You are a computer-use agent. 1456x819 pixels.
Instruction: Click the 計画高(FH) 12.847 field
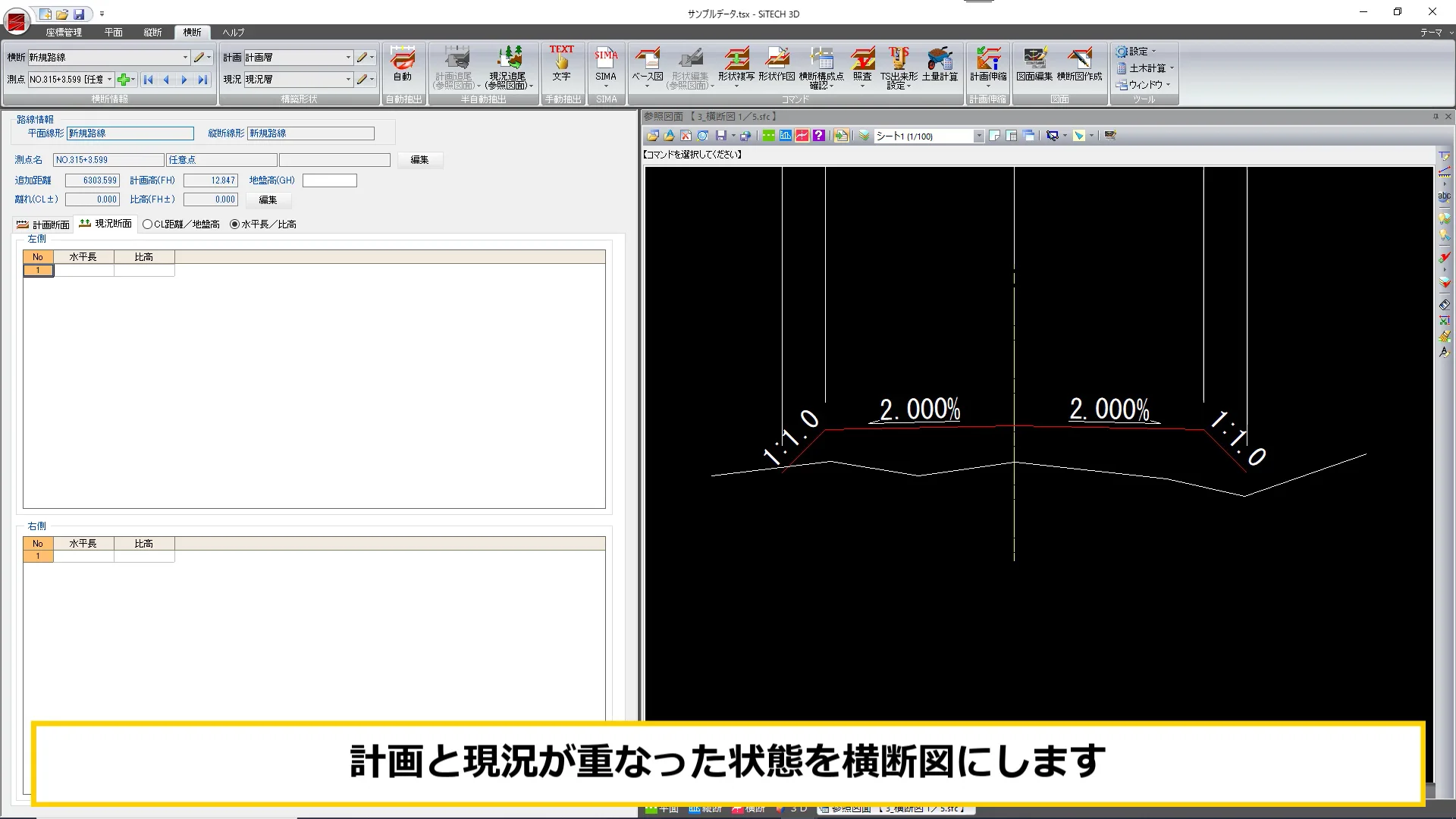point(211,180)
